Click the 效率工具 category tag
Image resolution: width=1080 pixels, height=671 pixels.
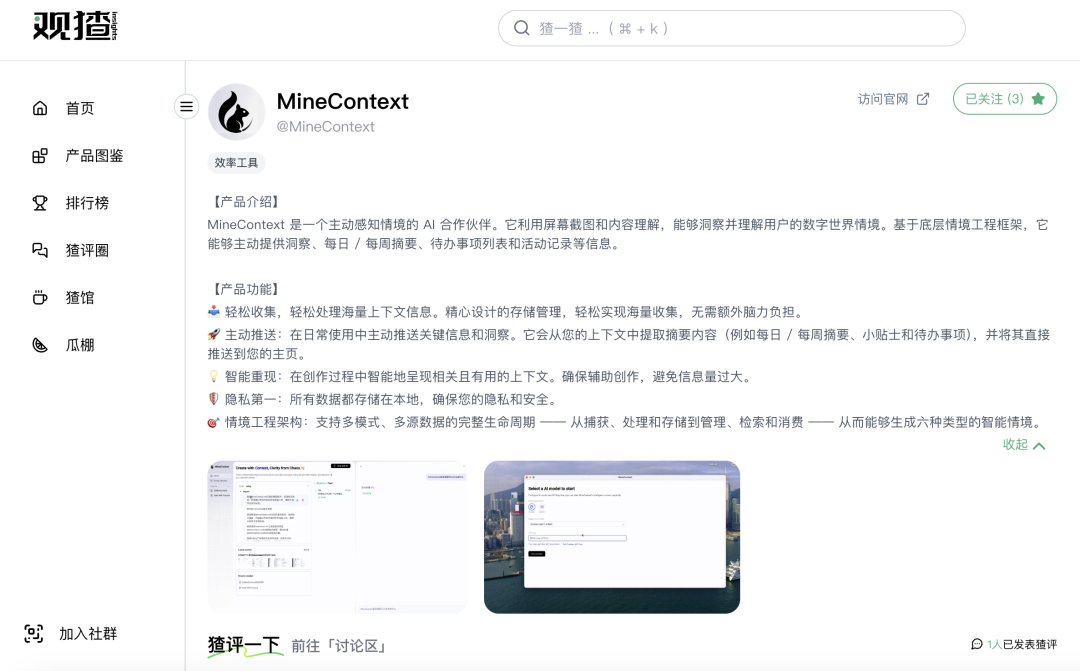pos(236,162)
